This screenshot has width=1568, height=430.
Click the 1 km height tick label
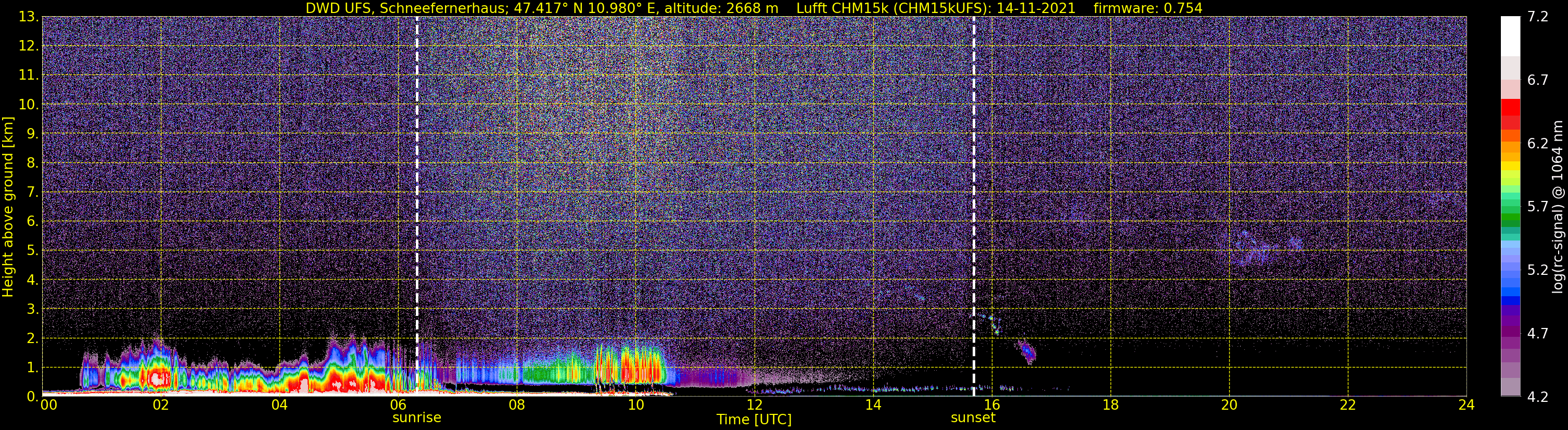32,367
